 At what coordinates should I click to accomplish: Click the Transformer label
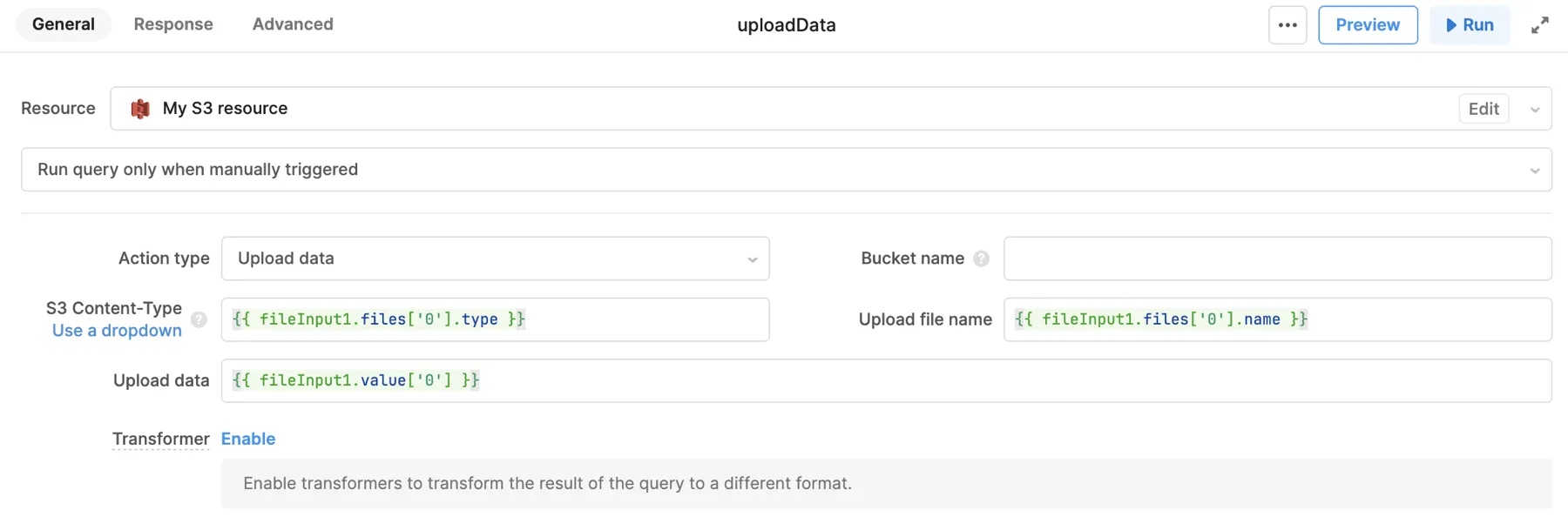click(x=160, y=439)
